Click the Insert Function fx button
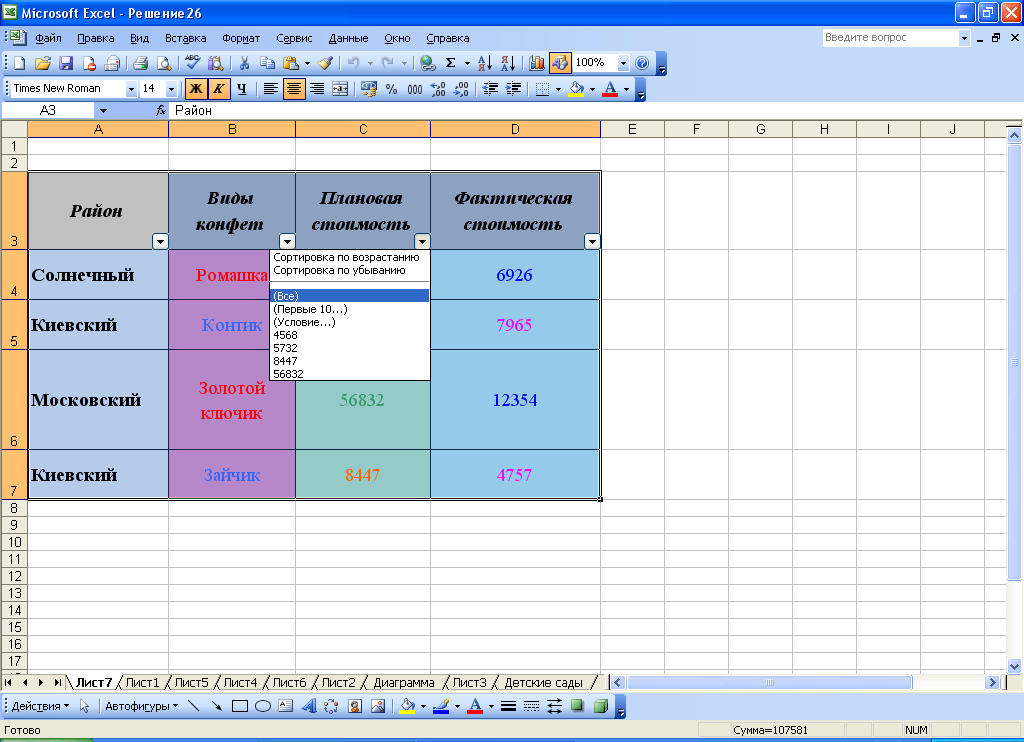This screenshot has height=742, width=1024. tap(161, 110)
